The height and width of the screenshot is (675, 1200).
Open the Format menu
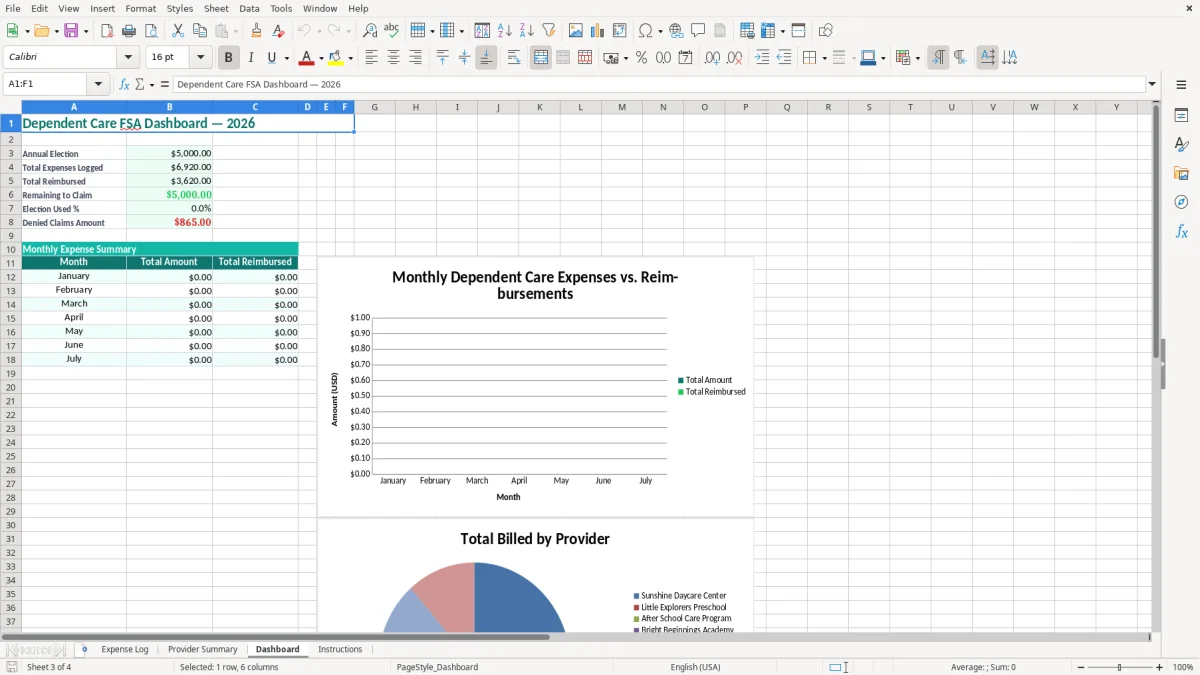coord(141,8)
